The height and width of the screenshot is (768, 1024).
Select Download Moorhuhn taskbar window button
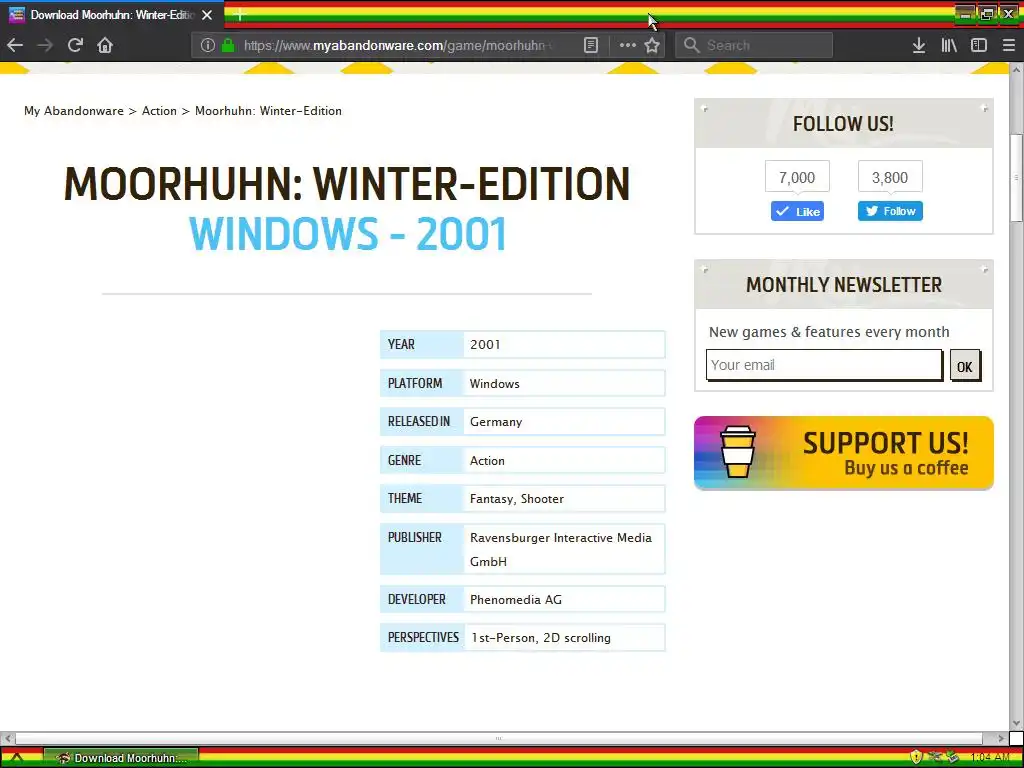[121, 758]
